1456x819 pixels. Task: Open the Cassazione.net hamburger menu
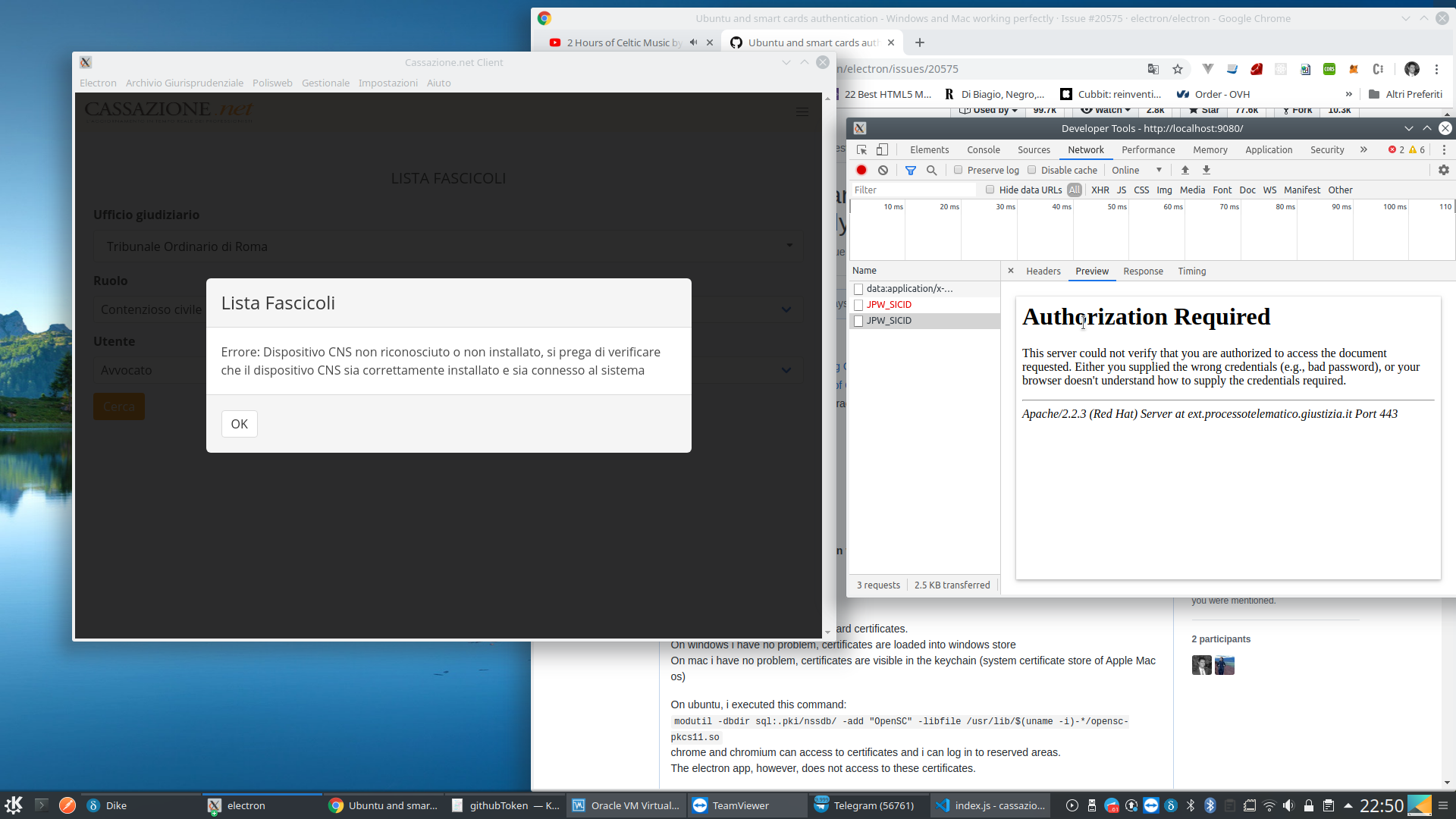coord(802,111)
